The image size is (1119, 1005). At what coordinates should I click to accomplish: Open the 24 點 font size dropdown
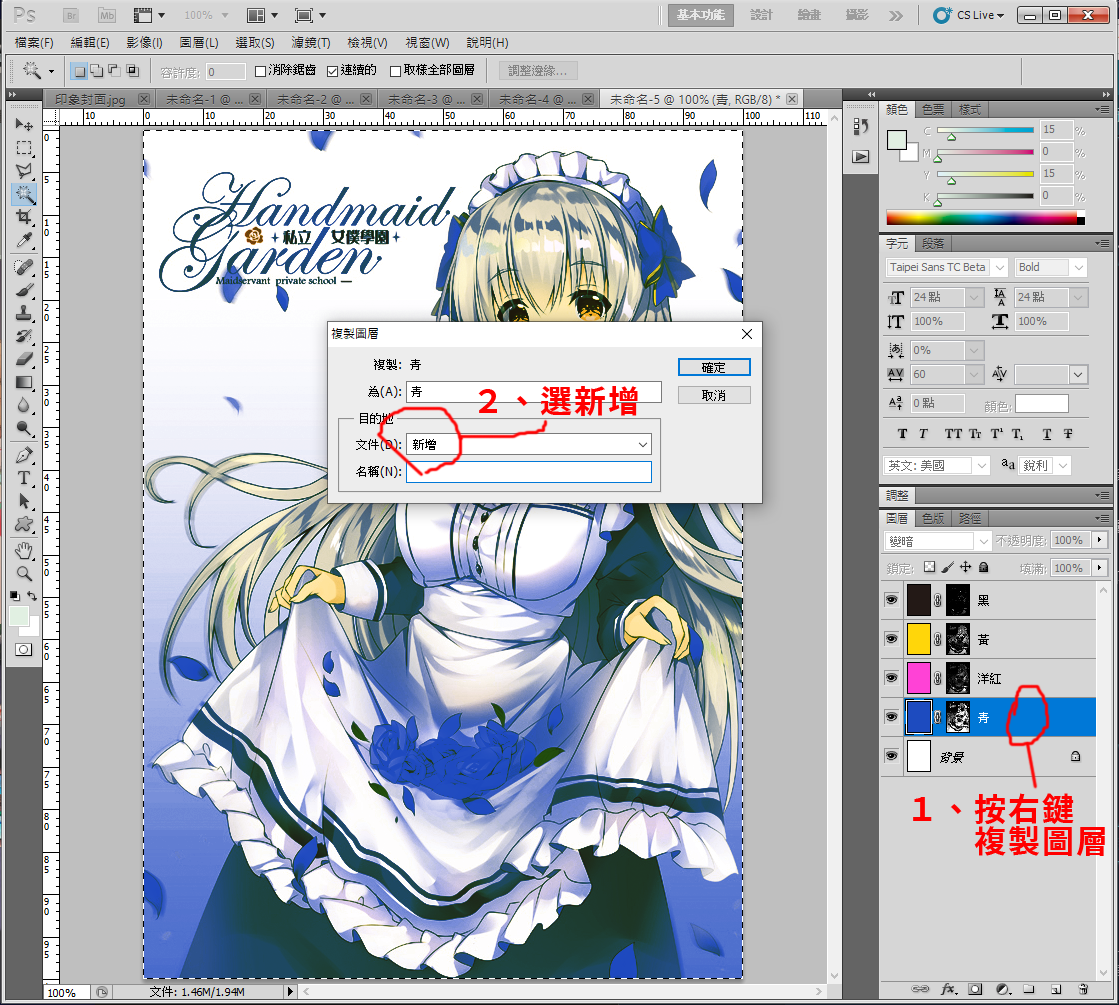pyautogui.click(x=974, y=297)
